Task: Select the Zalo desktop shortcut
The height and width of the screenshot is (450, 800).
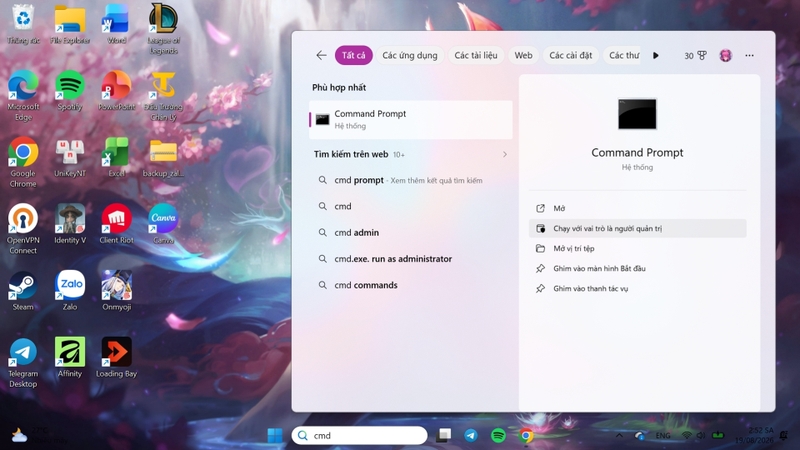Action: (x=70, y=291)
